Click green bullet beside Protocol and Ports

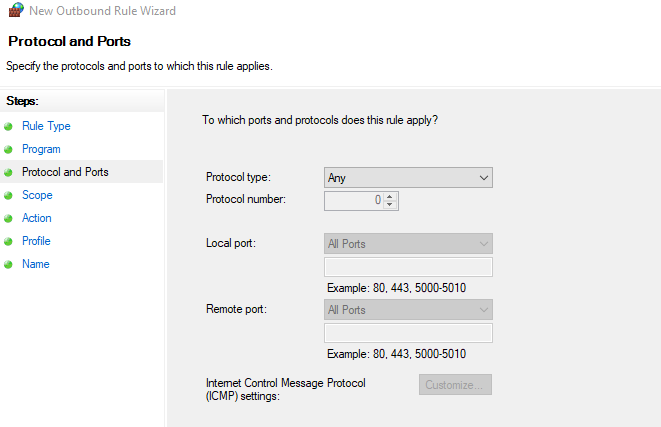[x=9, y=173]
